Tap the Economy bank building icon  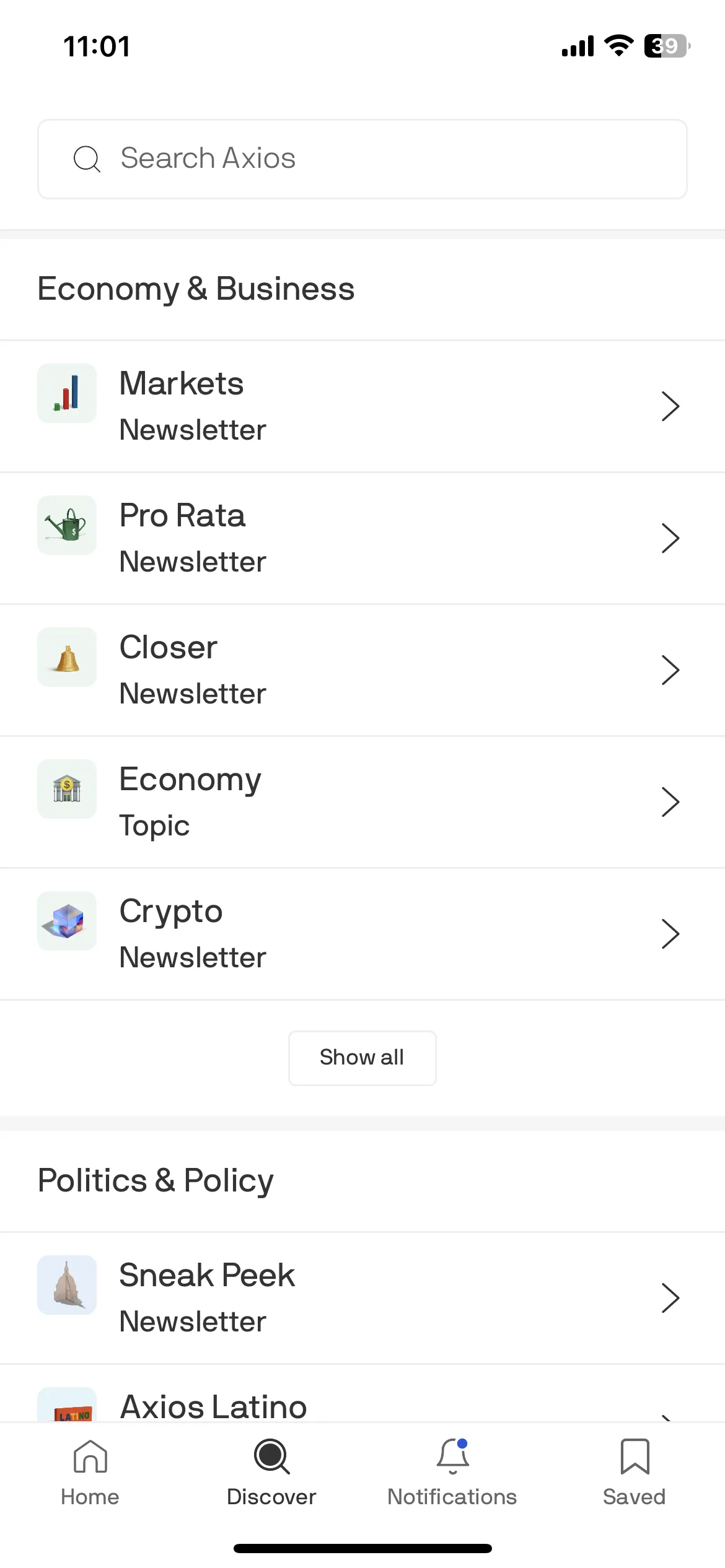point(67,789)
